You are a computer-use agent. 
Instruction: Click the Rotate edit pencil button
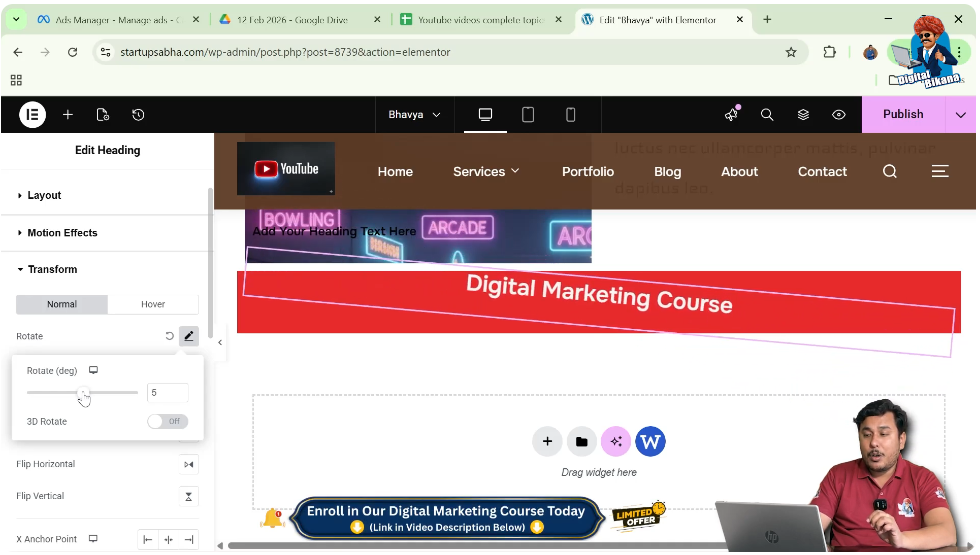pos(189,336)
